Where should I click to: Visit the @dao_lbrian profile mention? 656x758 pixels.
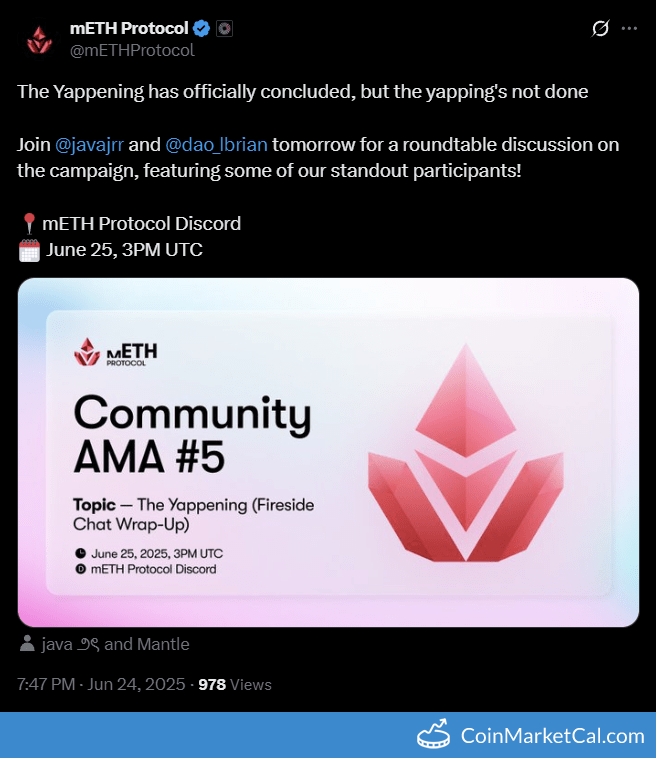click(x=217, y=144)
